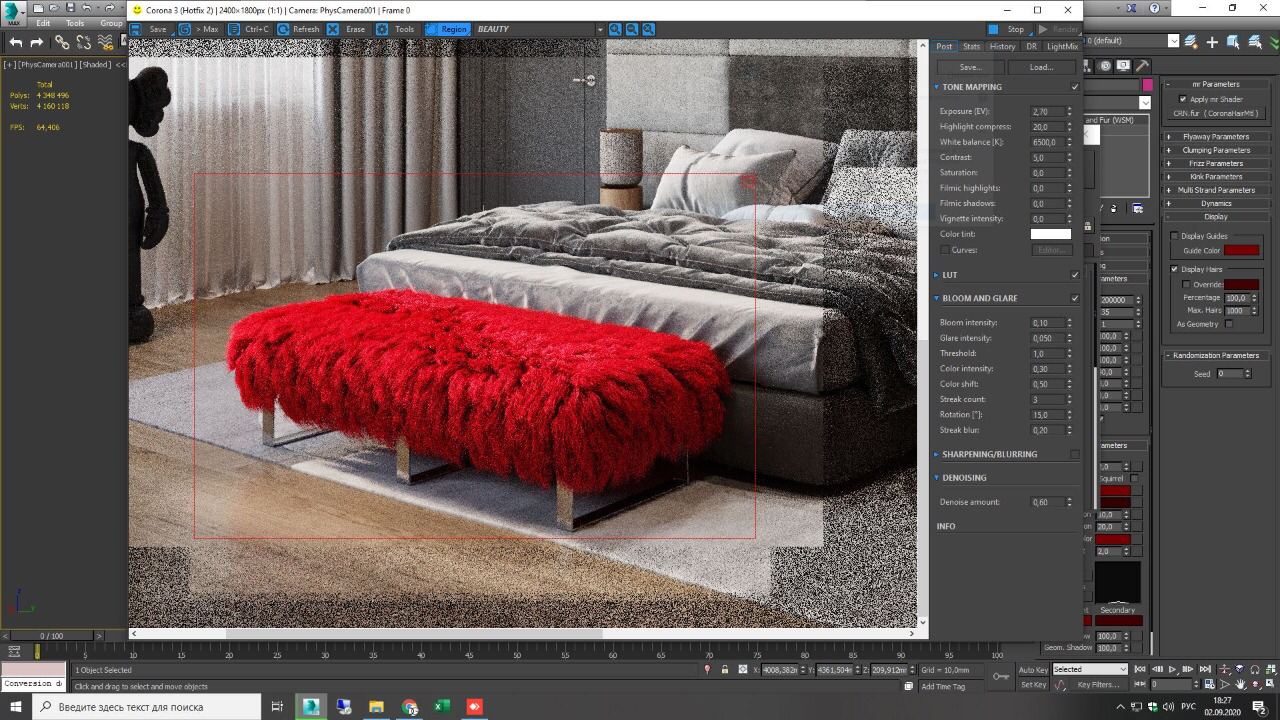Open Chrome from the Windows taskbar
1280x720 pixels.
409,707
